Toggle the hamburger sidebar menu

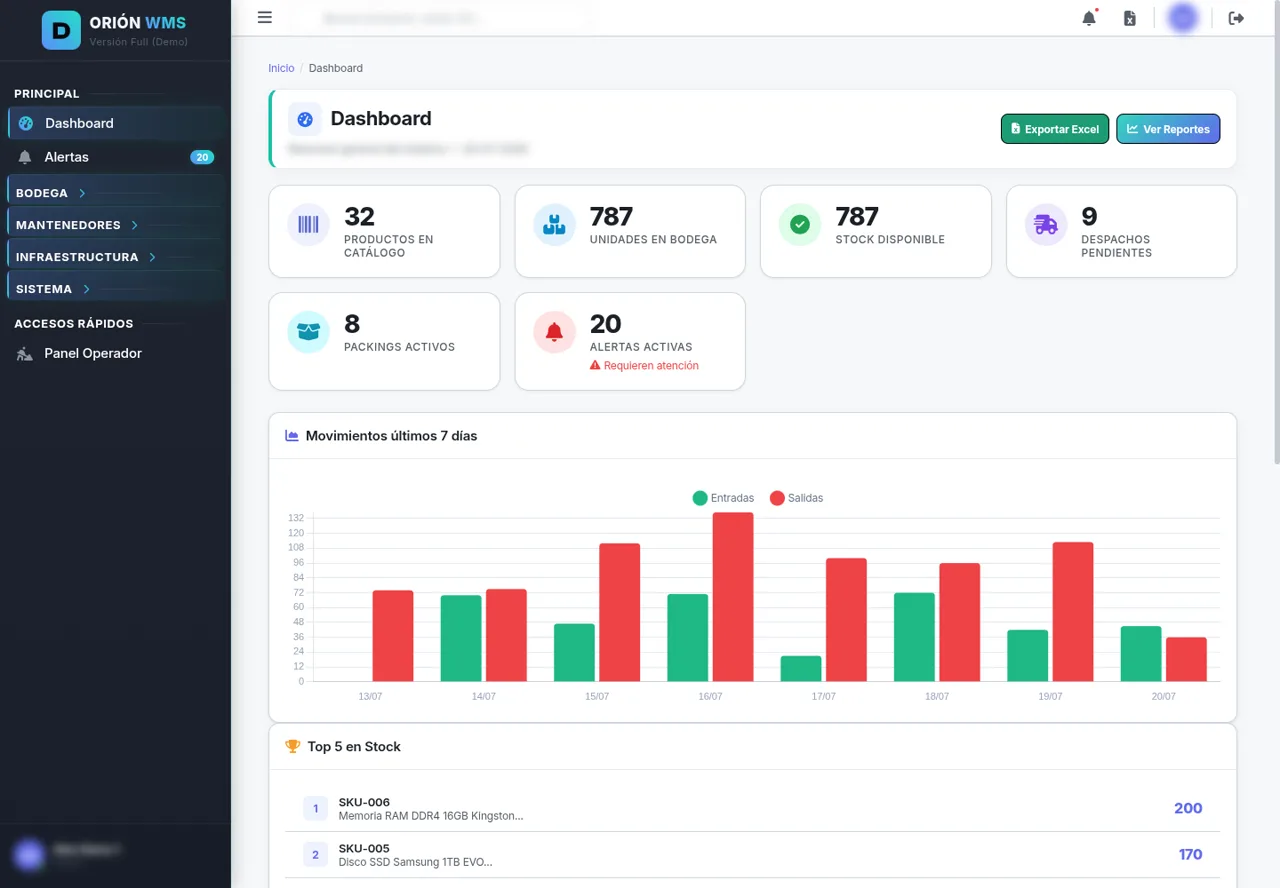pos(265,17)
